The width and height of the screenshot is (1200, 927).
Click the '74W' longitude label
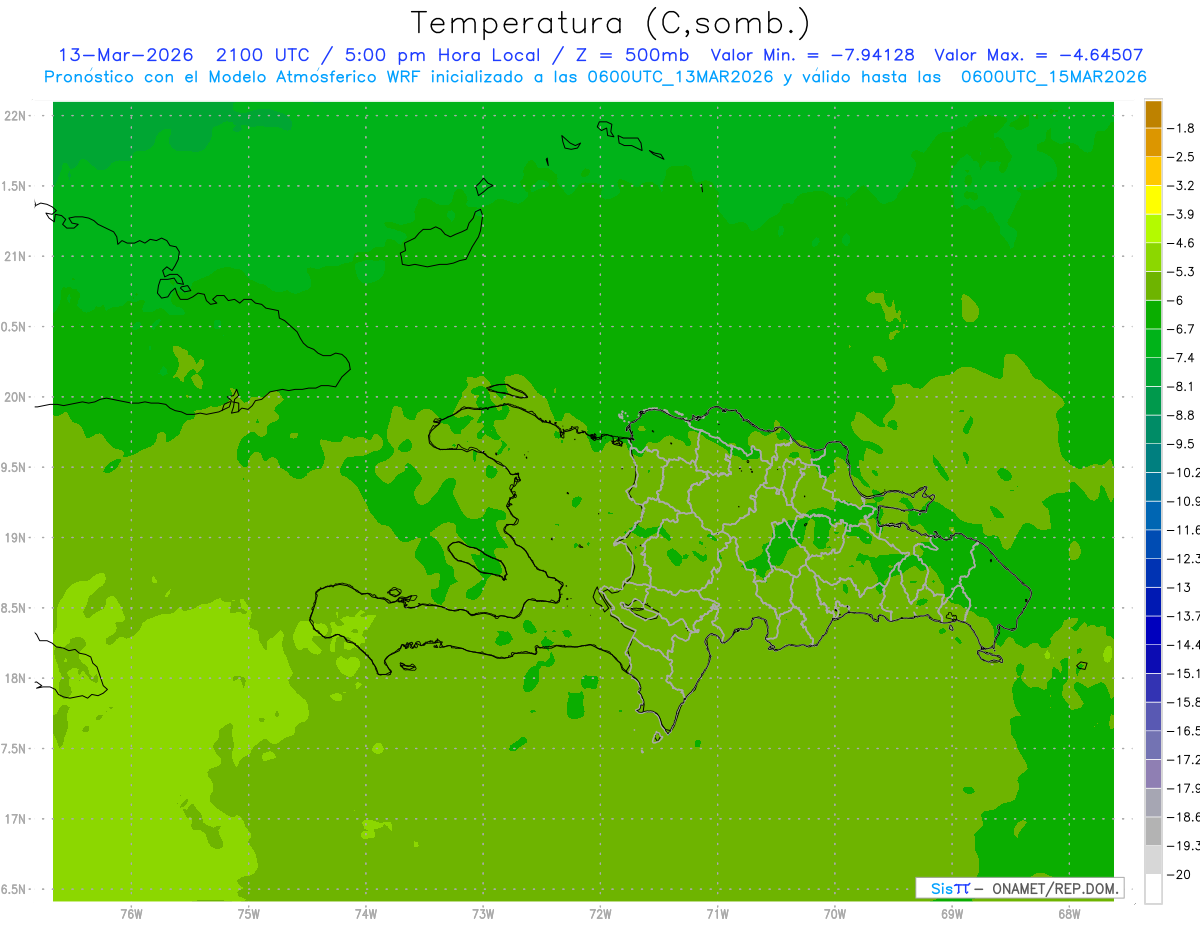pos(366,914)
